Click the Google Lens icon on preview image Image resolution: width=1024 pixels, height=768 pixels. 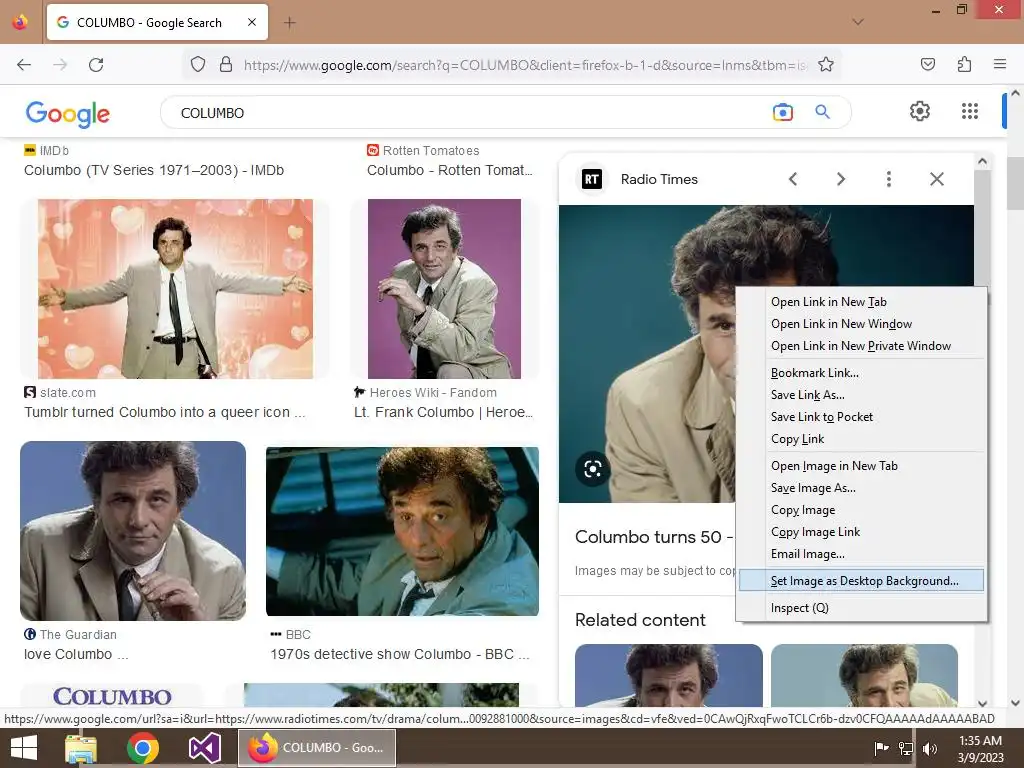click(592, 469)
